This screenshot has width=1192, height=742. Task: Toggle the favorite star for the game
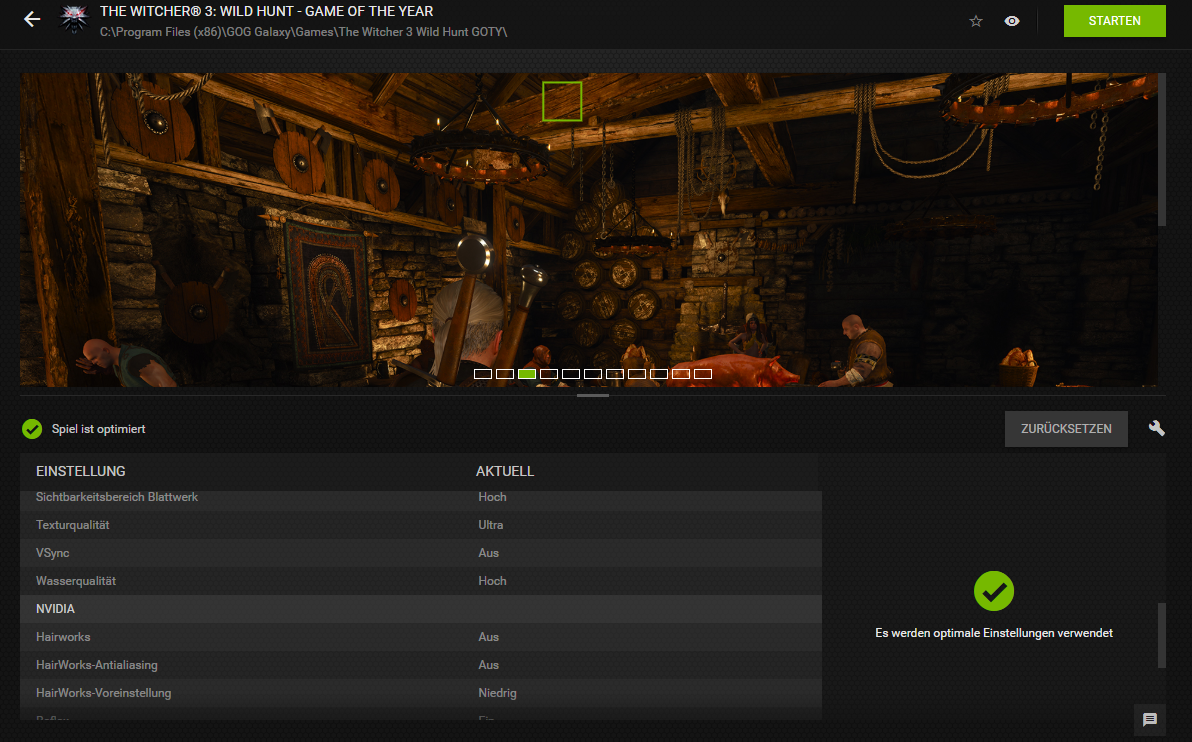tap(975, 20)
